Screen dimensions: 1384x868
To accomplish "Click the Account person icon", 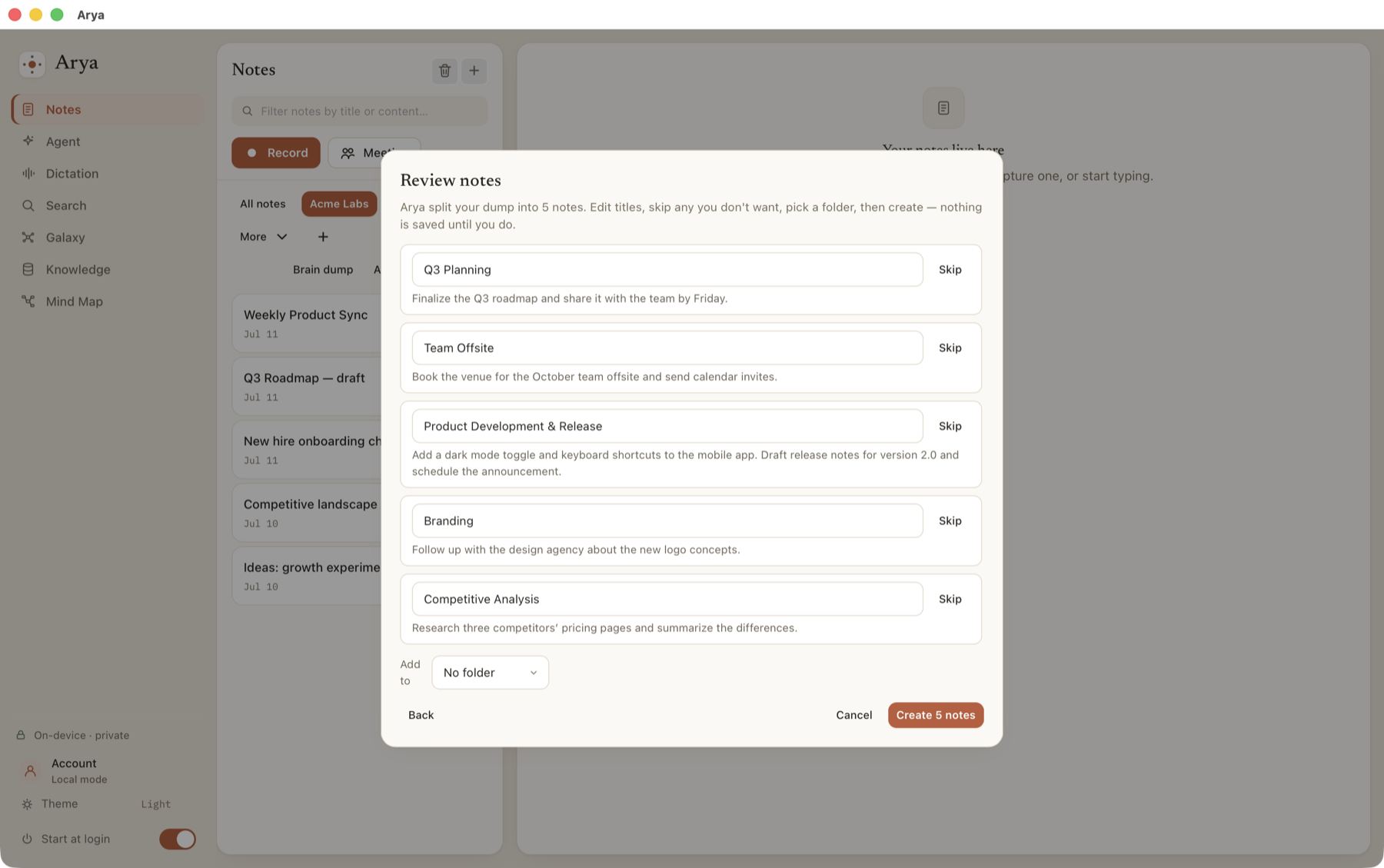I will (30, 770).
